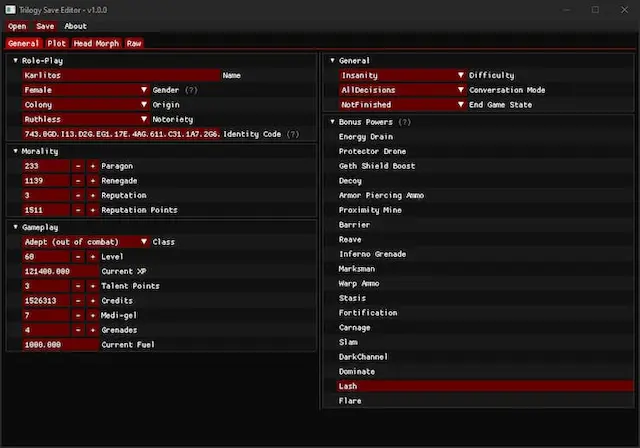Increase Grenades with the plus button
Image resolution: width=640 pixels, height=448 pixels.
tap(93, 330)
